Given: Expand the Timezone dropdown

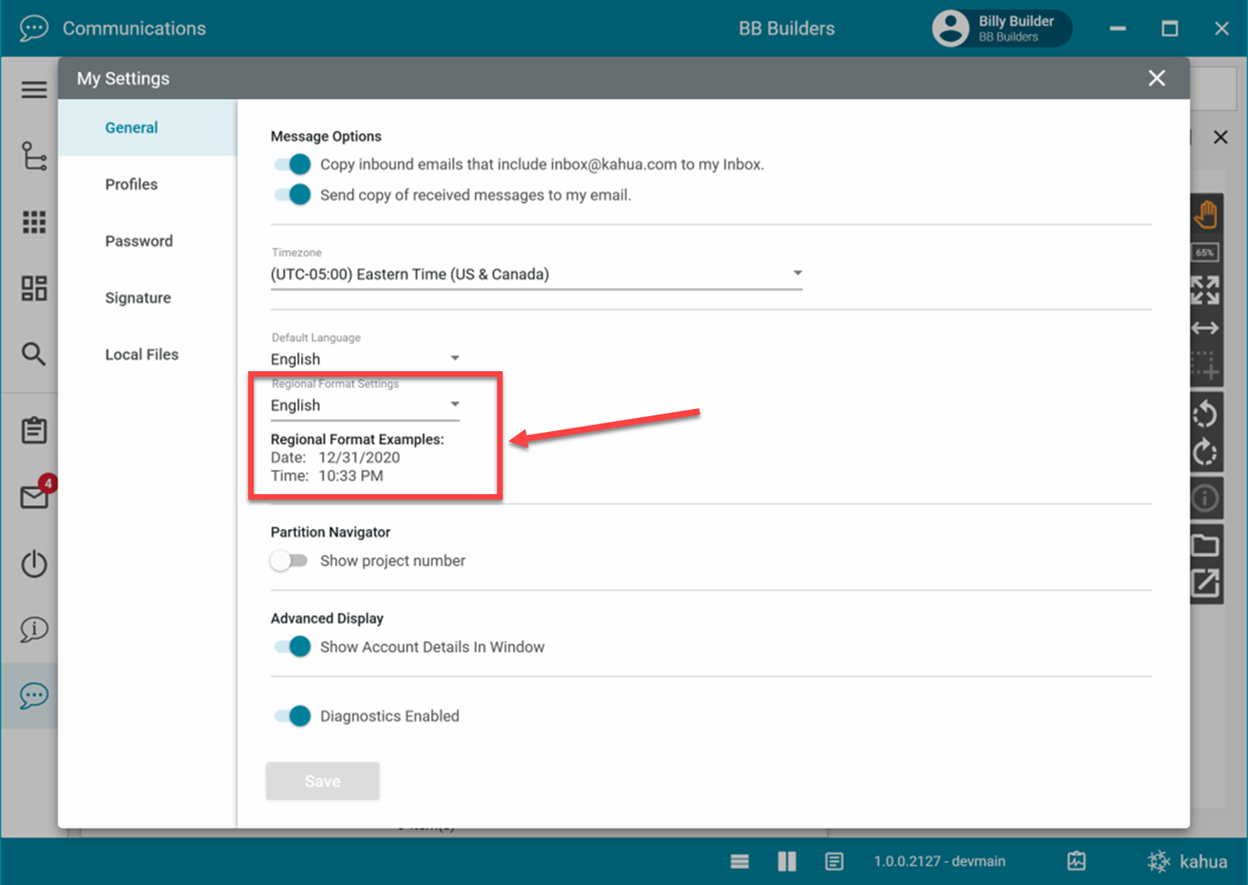Looking at the screenshot, I should [x=536, y=274].
